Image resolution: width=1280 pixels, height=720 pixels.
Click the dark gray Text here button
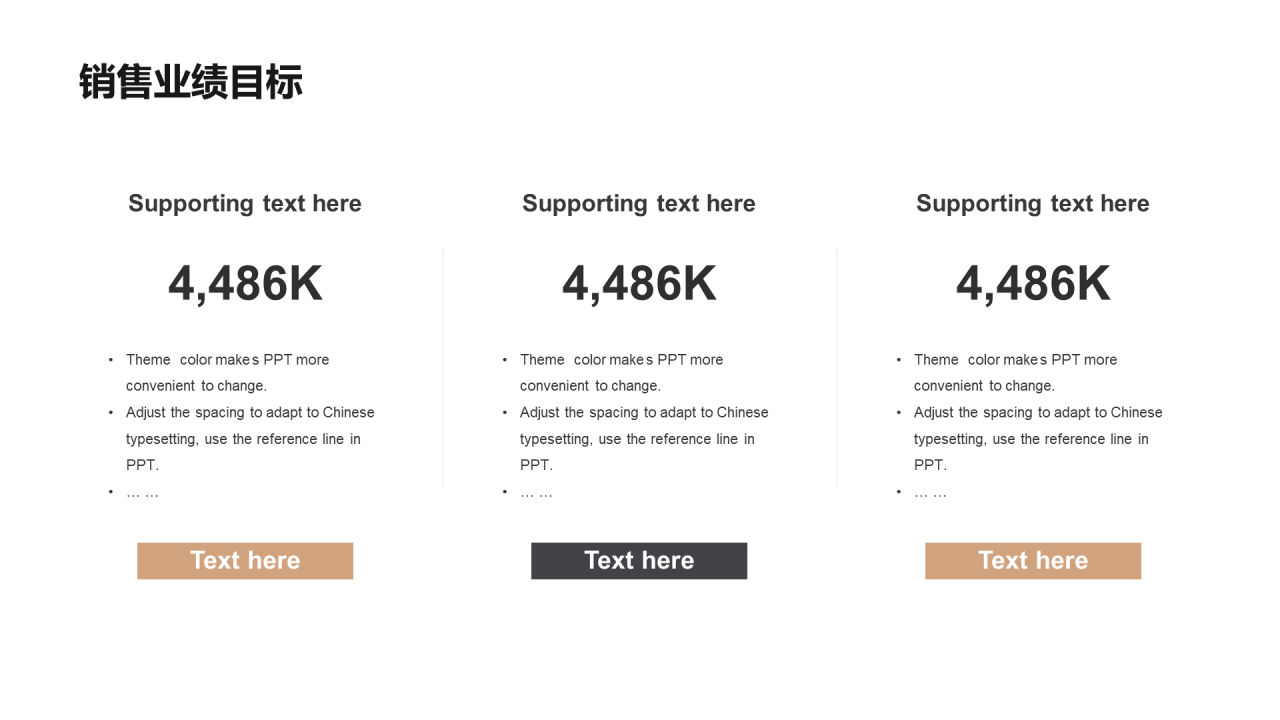(639, 561)
